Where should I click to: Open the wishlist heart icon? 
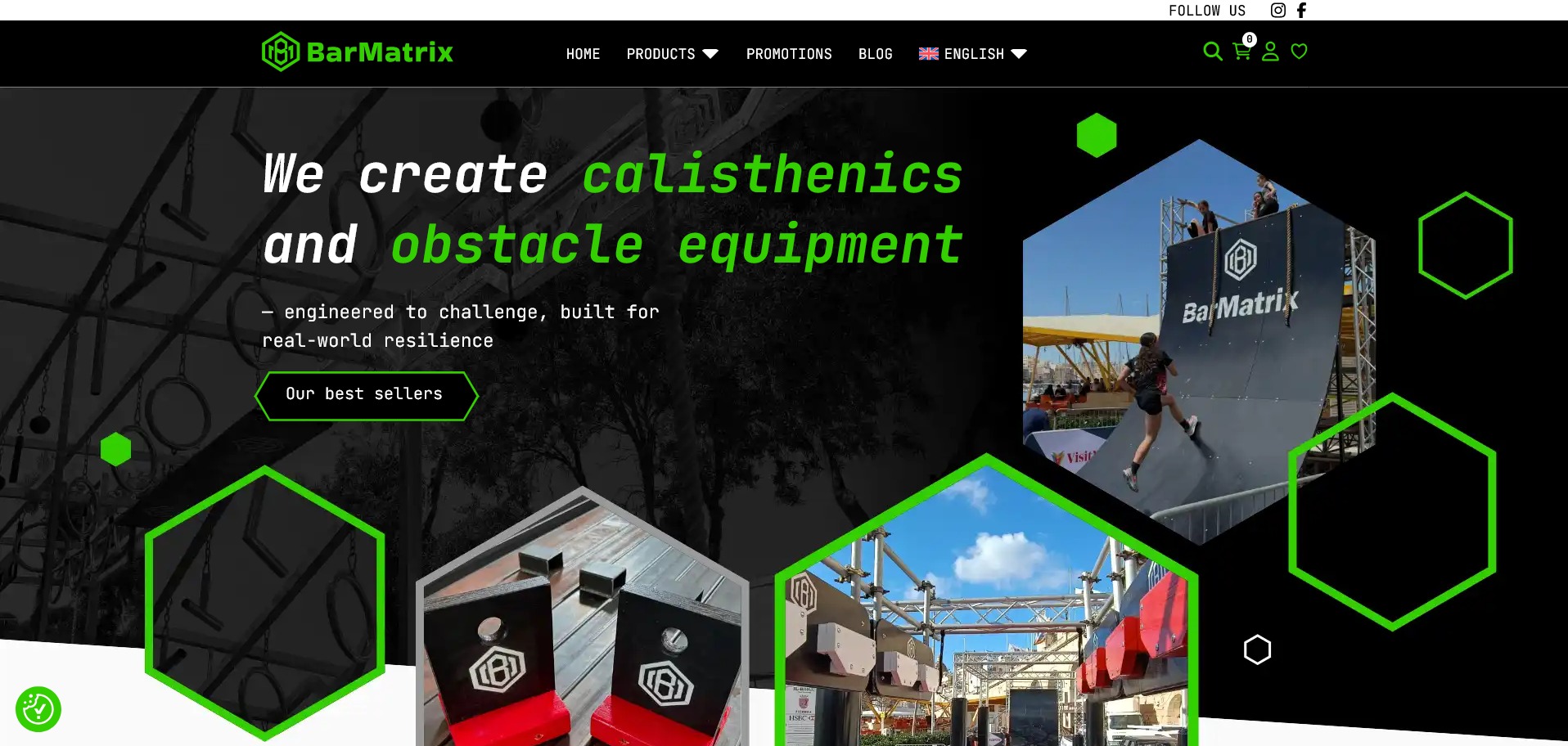[1299, 52]
